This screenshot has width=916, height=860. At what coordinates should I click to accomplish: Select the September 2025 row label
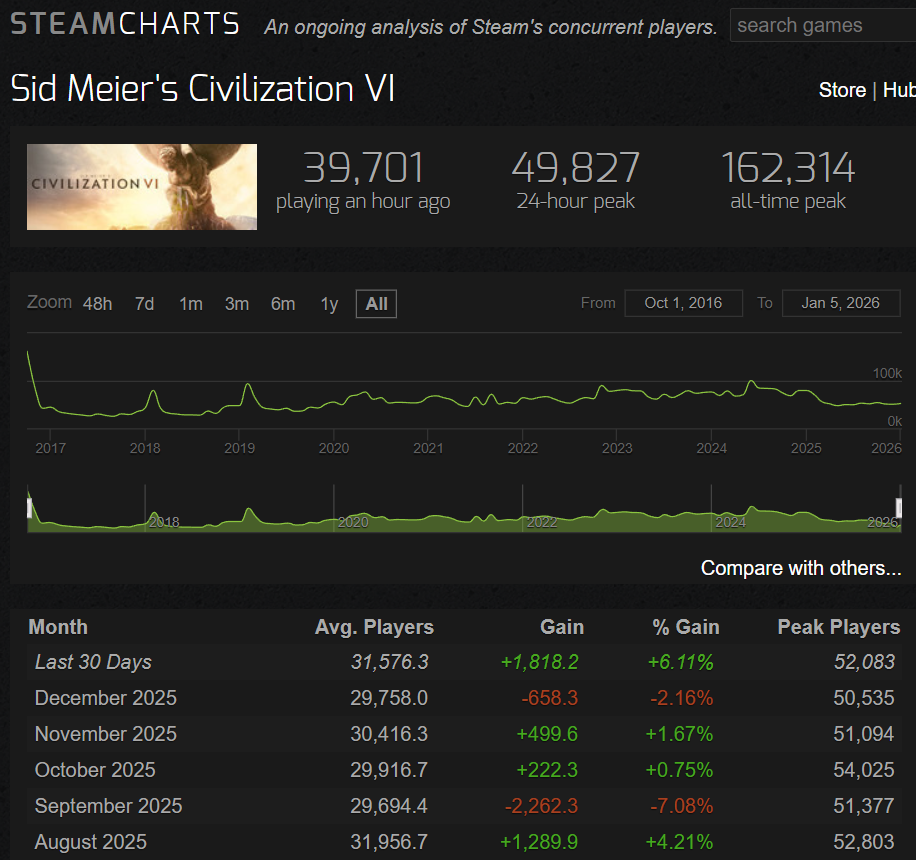tap(109, 806)
